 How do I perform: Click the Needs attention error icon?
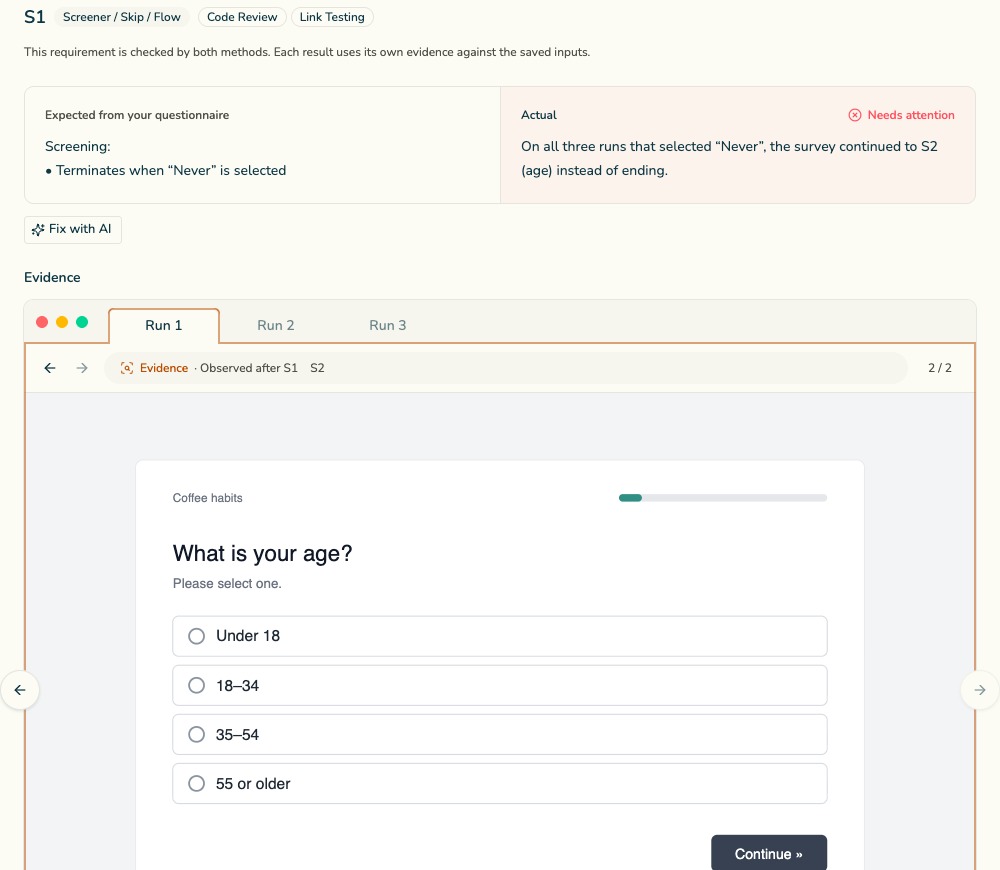tap(855, 115)
